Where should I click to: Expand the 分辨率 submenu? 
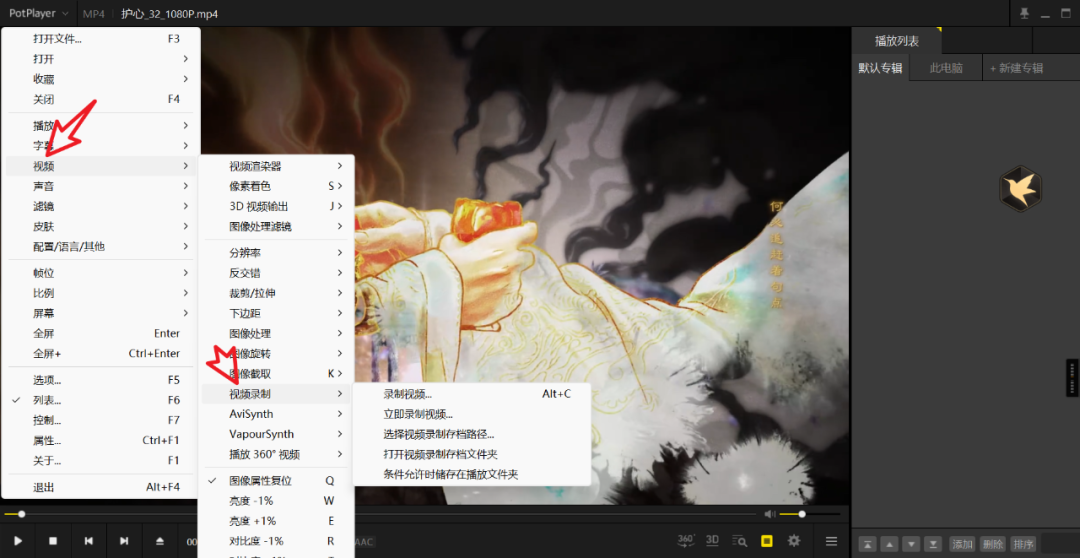click(277, 253)
